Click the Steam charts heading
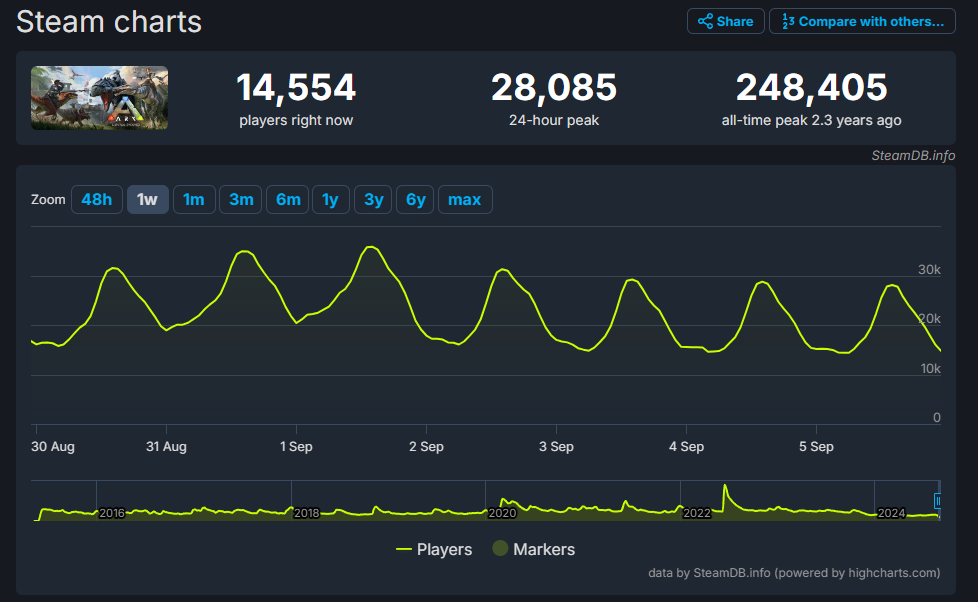The height and width of the screenshot is (602, 978). [109, 22]
